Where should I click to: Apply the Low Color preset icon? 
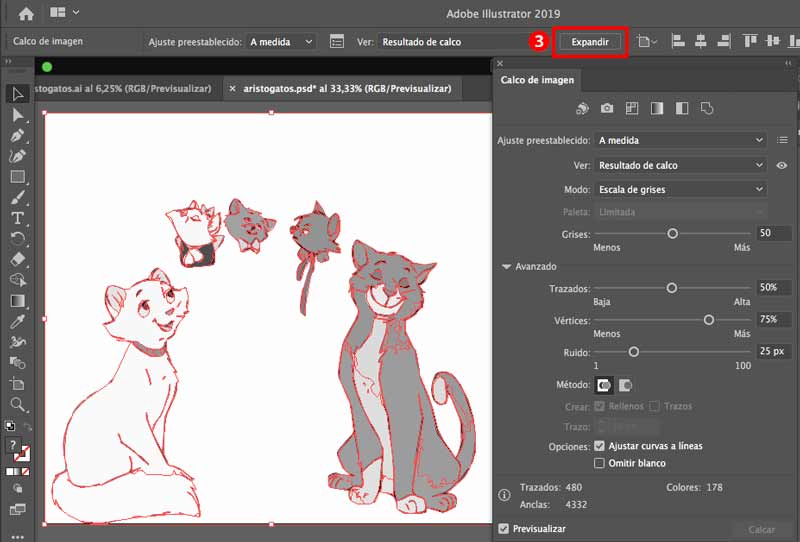632,108
